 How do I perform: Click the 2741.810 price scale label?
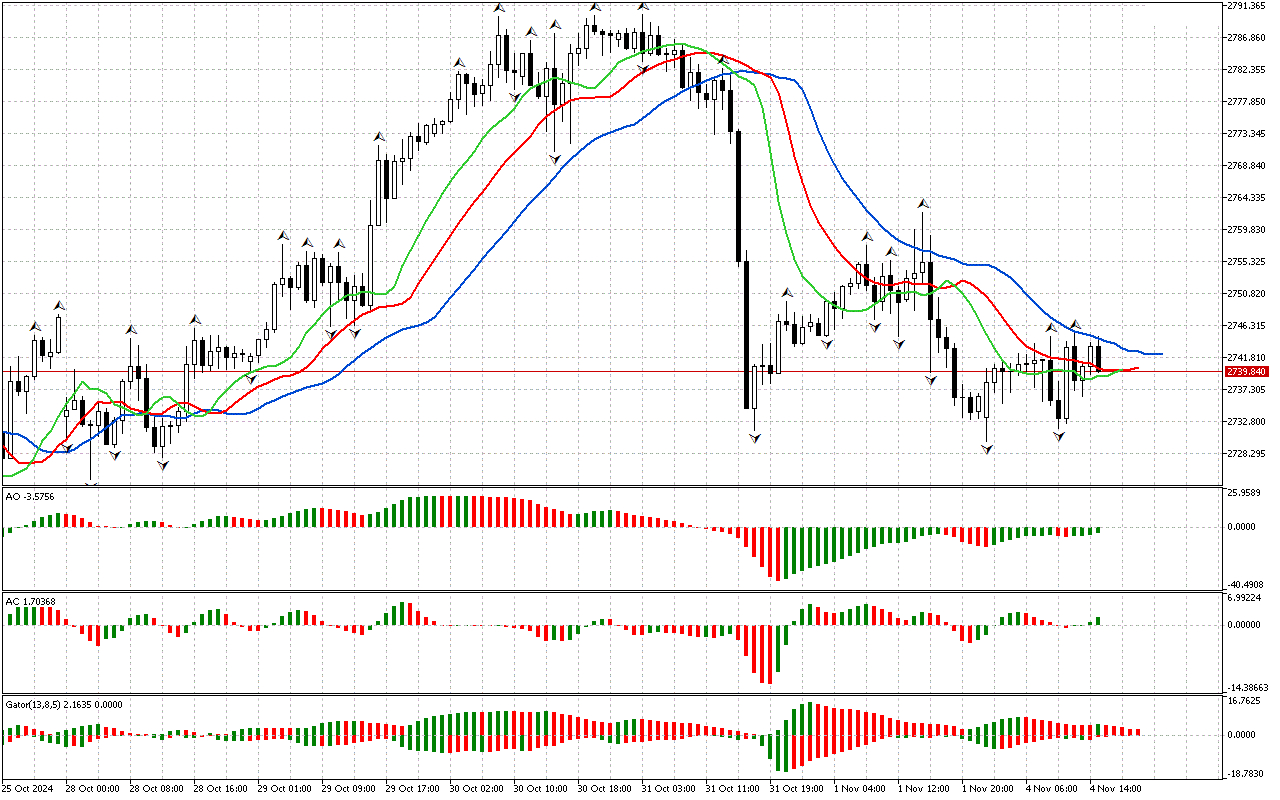click(x=1245, y=358)
